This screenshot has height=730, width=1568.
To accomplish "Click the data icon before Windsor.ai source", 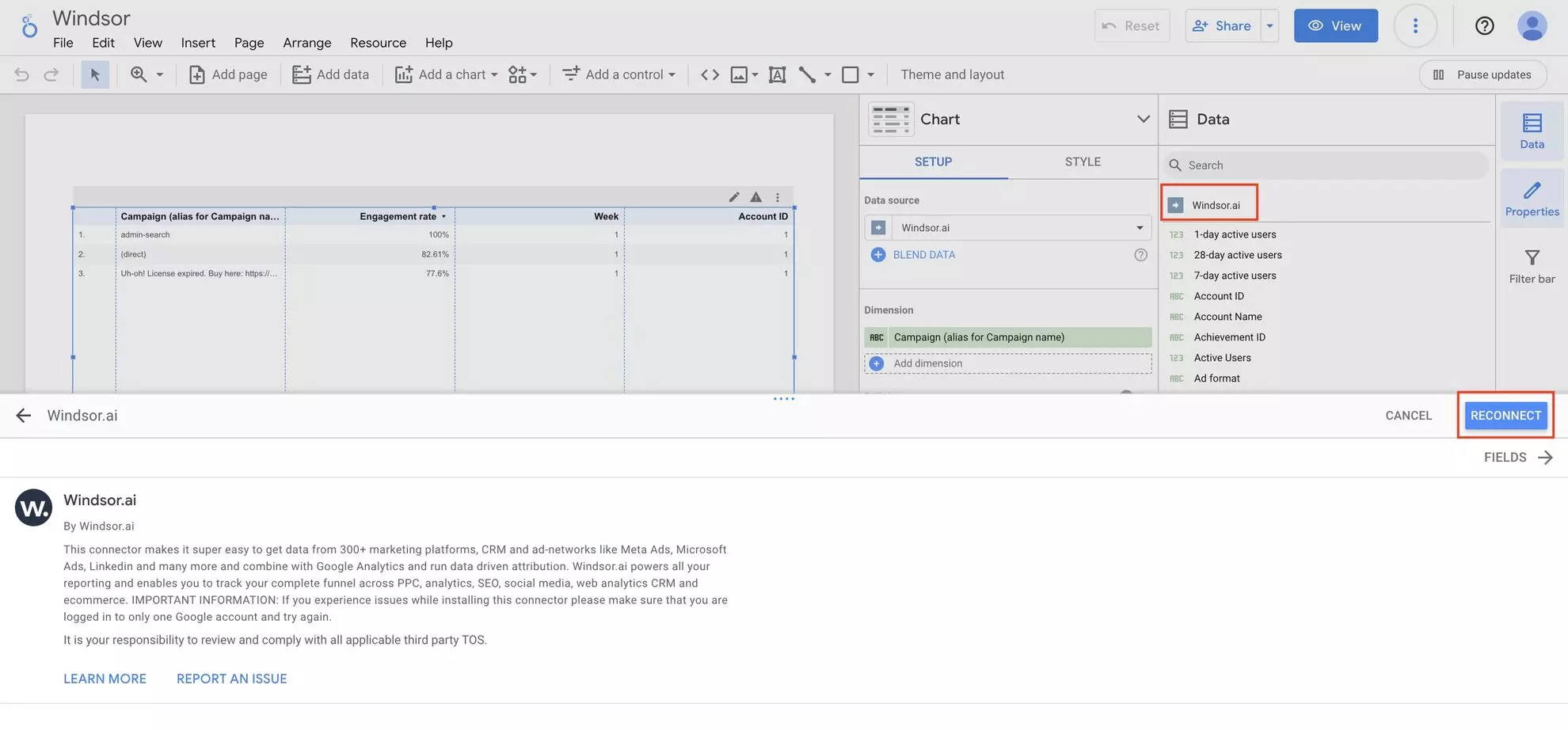I will pos(1175,205).
